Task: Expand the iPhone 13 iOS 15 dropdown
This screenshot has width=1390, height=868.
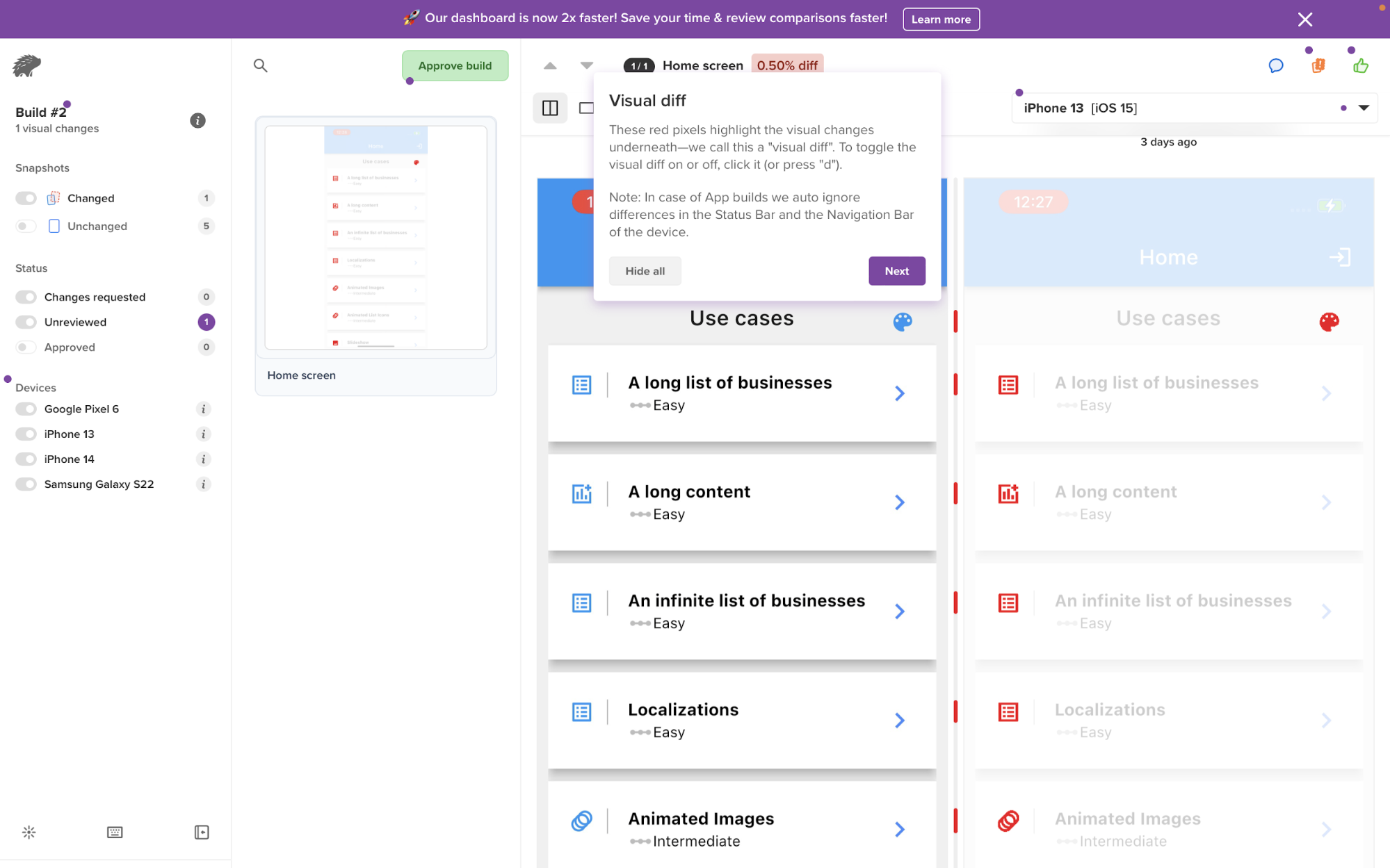Action: 1364,108
